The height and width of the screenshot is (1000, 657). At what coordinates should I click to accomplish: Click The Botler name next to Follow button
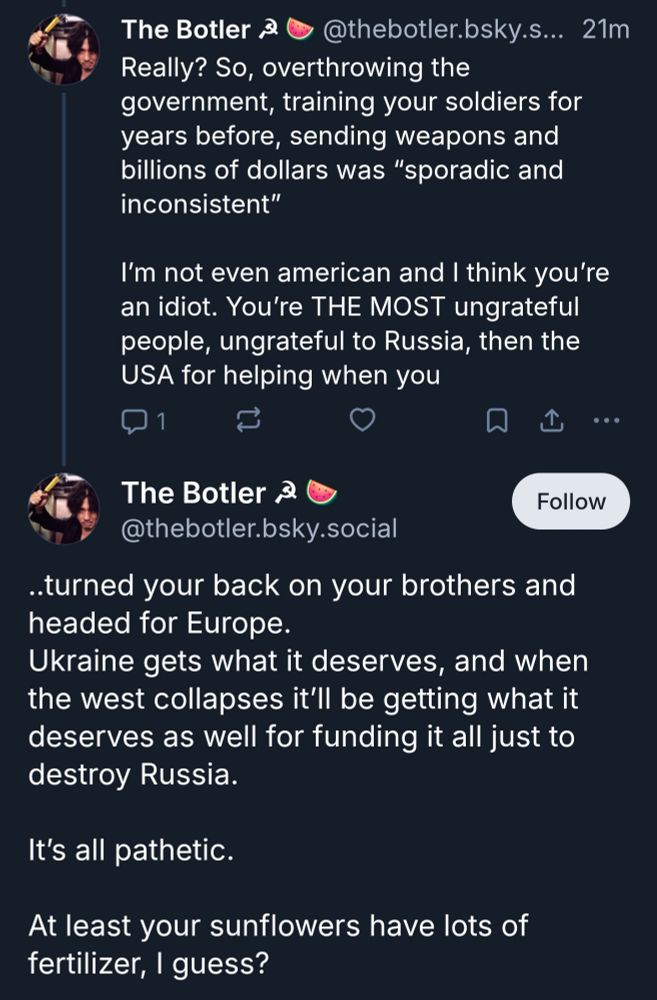[194, 493]
